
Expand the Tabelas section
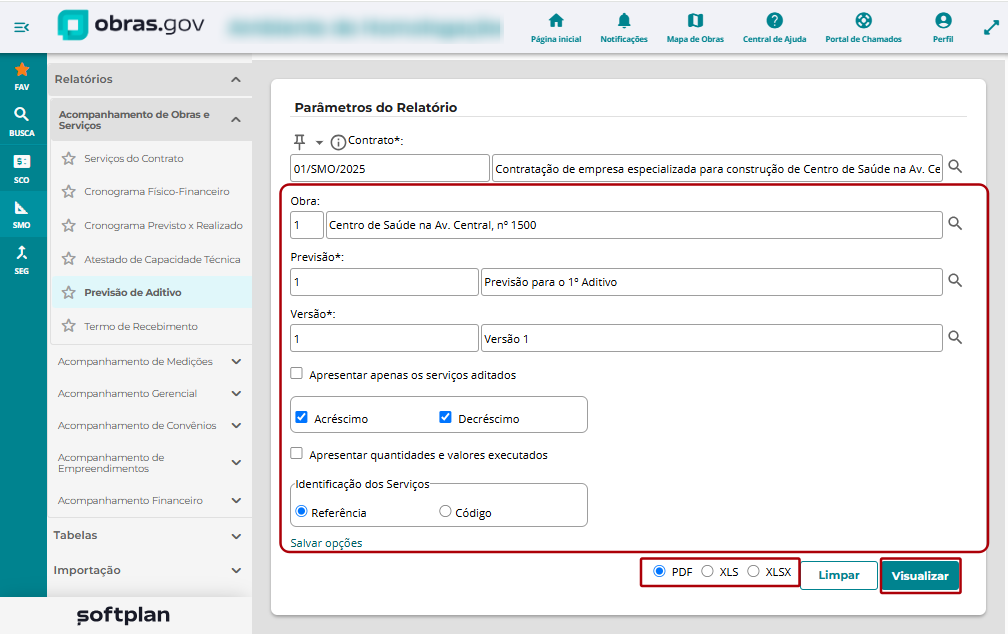[x=236, y=536]
